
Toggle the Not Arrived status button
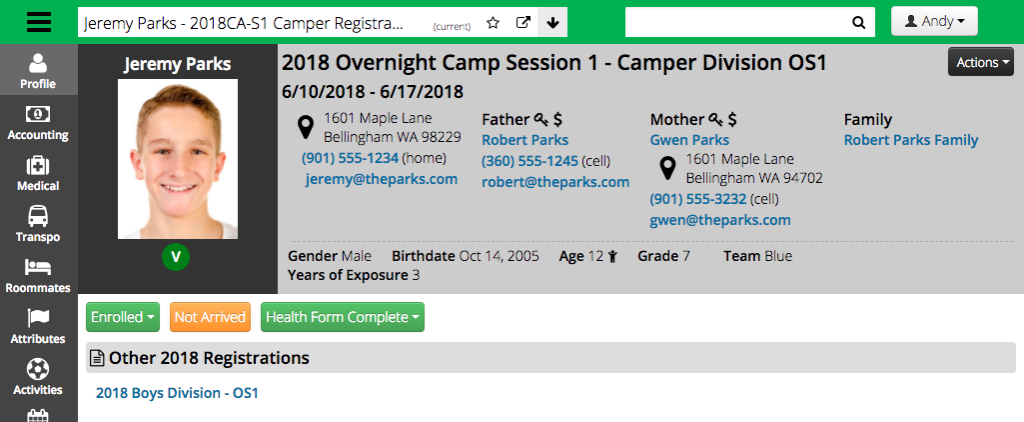[x=210, y=317]
